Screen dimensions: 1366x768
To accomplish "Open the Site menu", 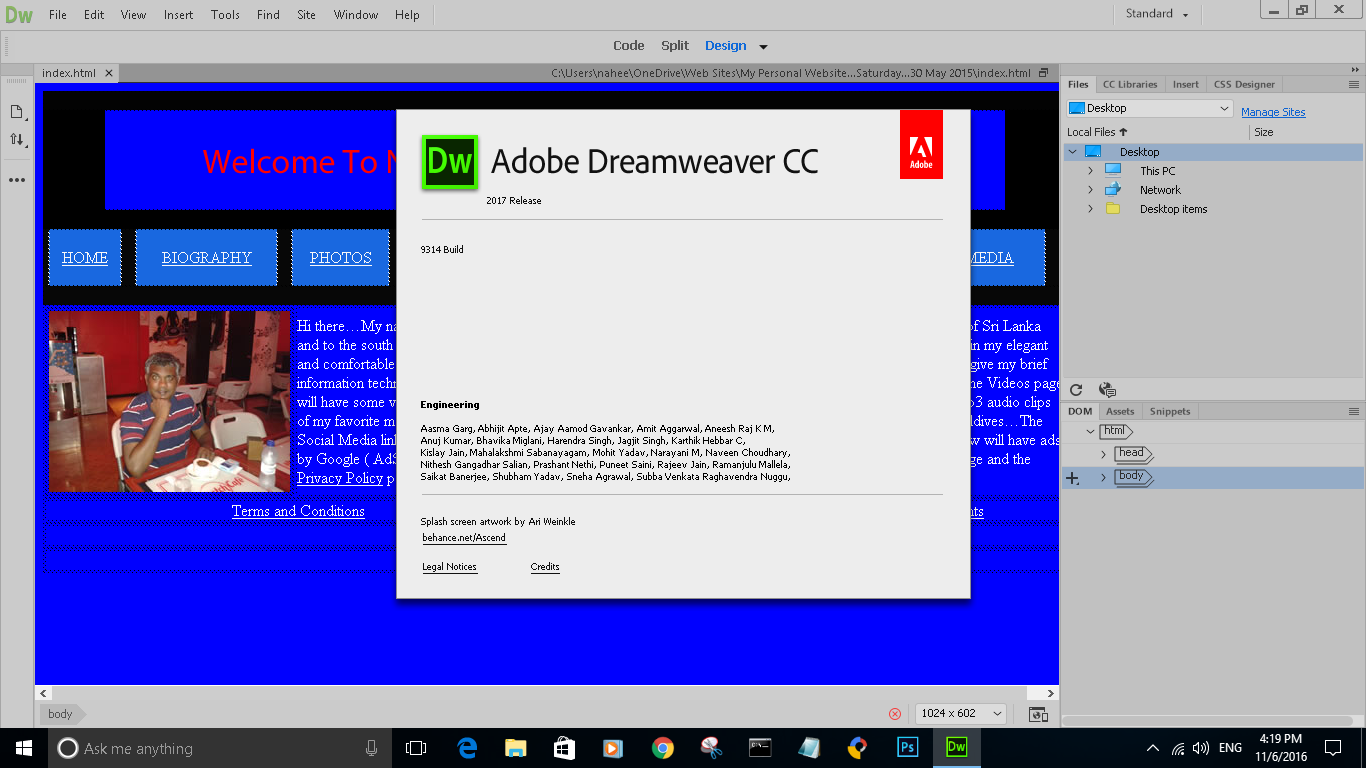I will coord(307,15).
